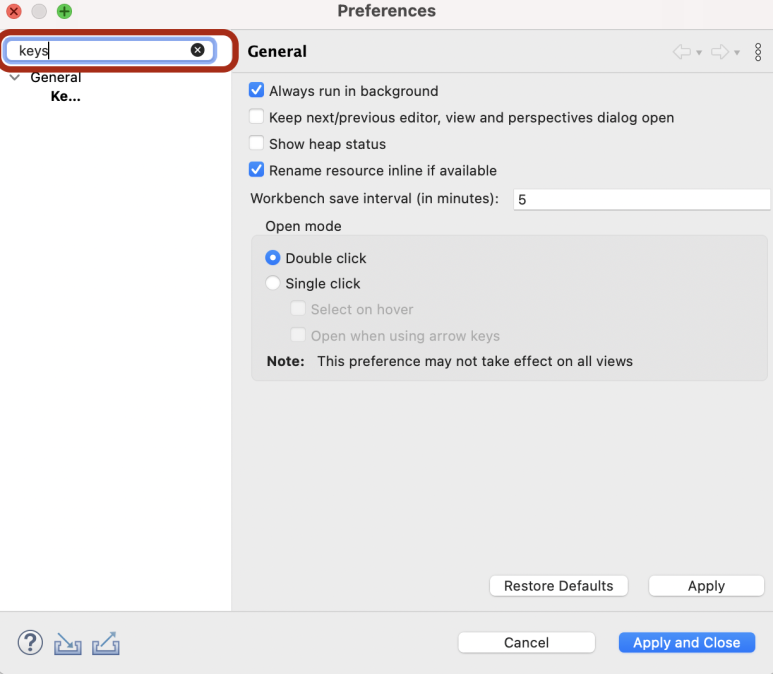Open the back history dropdown arrow
Image resolution: width=773 pixels, height=674 pixels.
(x=699, y=52)
